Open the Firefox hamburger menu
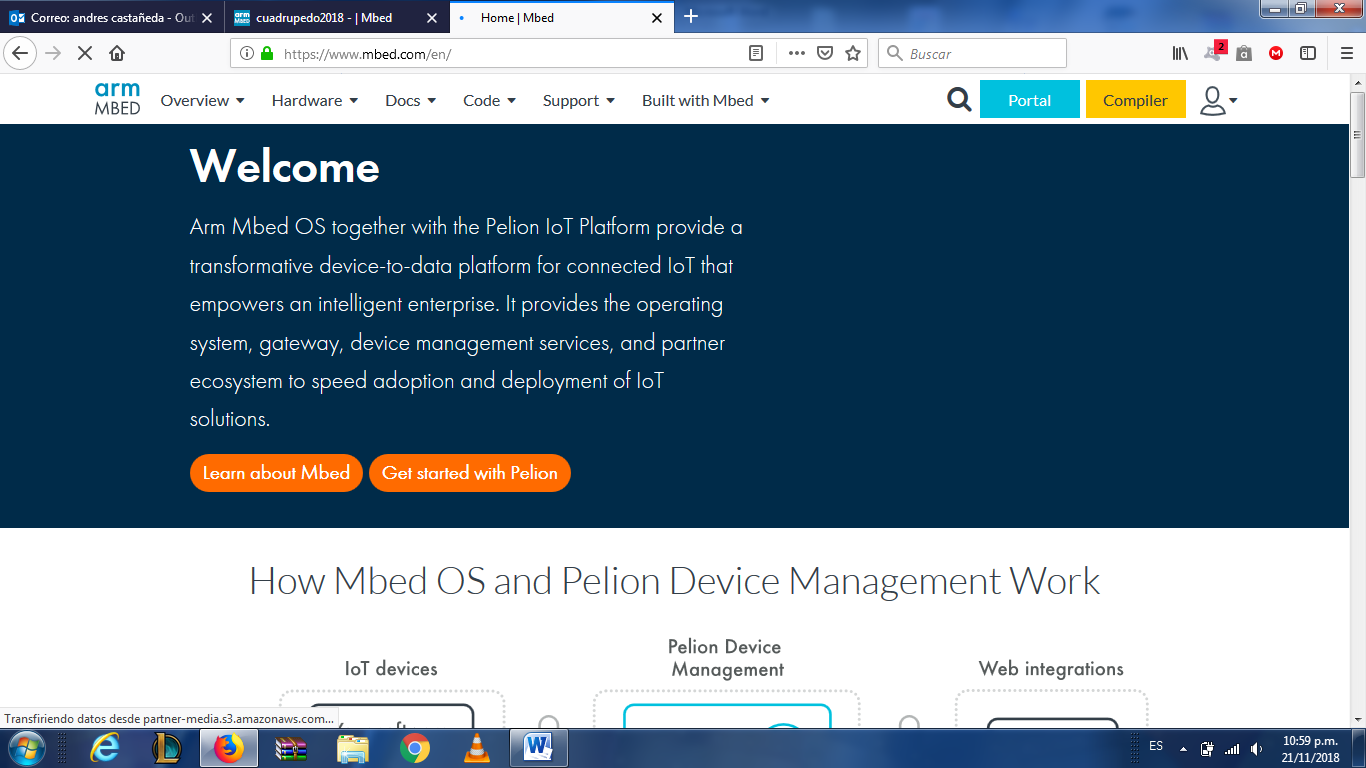The image size is (1366, 768). (1346, 54)
